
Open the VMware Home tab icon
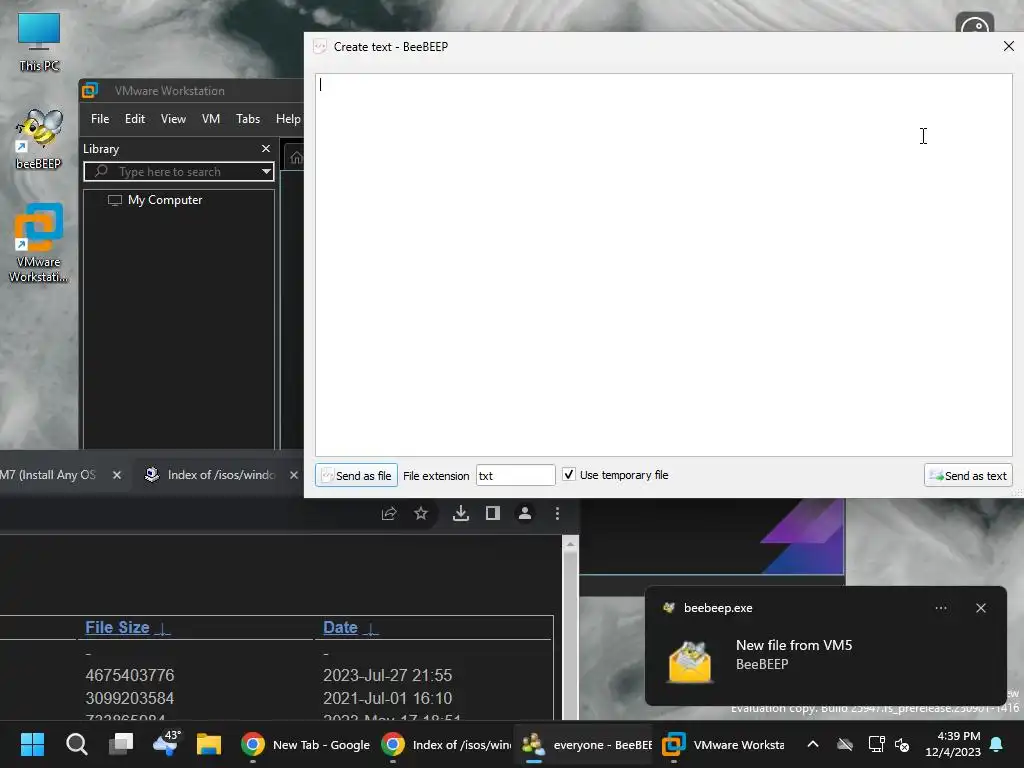click(296, 157)
